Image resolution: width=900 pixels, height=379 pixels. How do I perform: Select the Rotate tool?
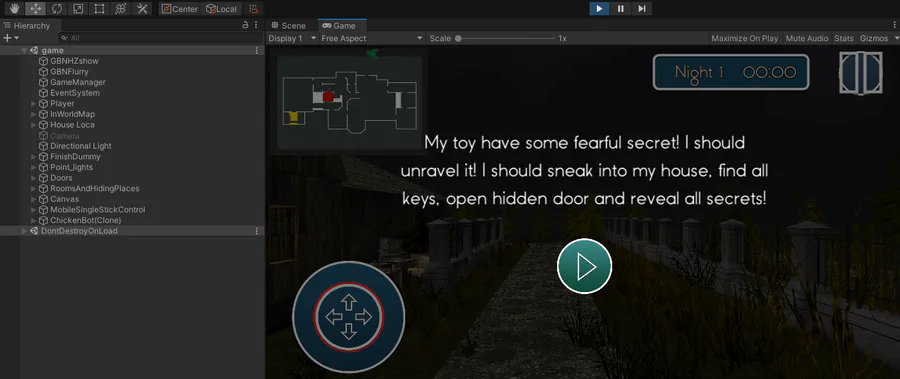point(57,9)
